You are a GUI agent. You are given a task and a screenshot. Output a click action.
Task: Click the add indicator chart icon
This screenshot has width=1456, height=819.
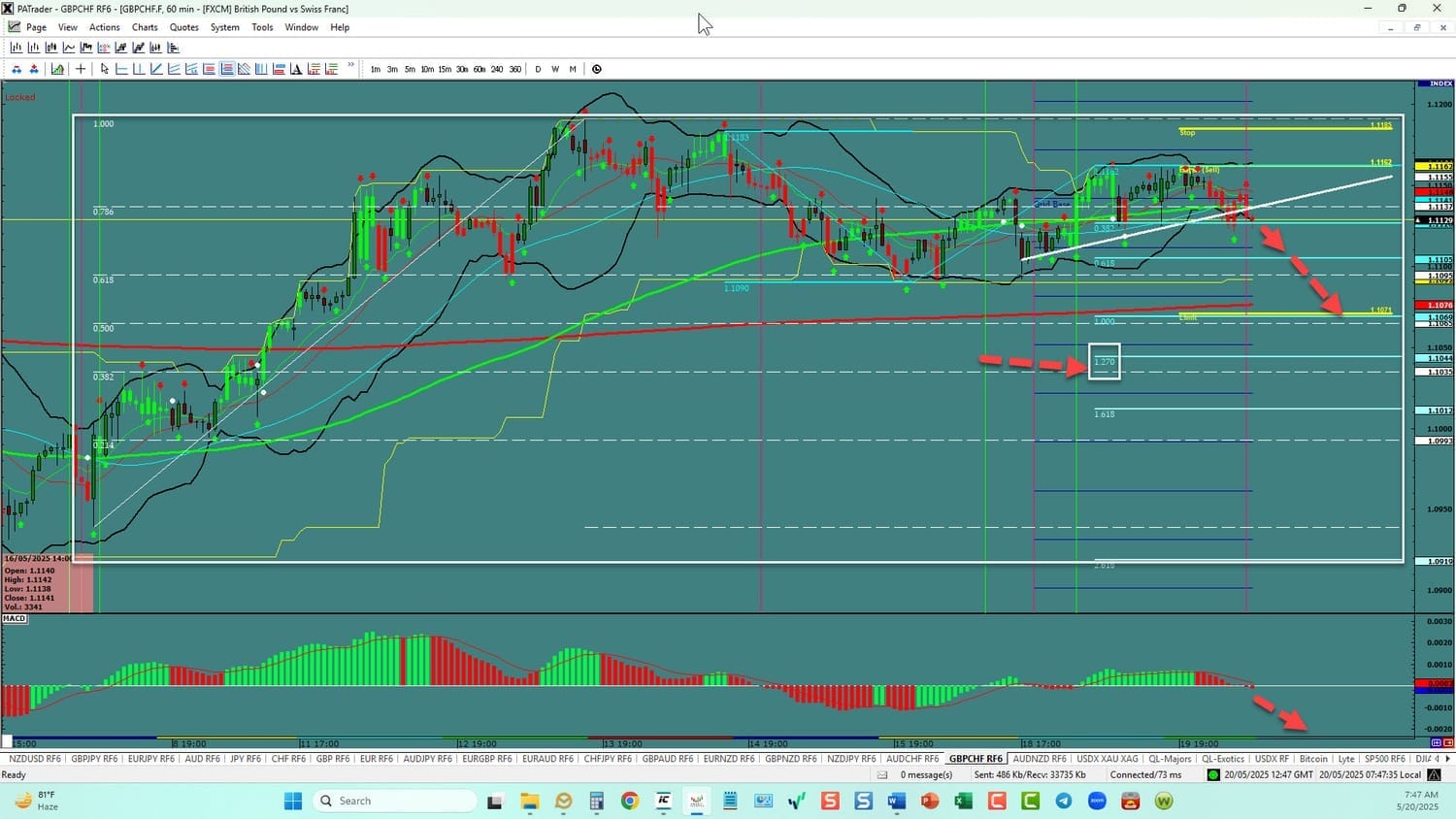58,69
